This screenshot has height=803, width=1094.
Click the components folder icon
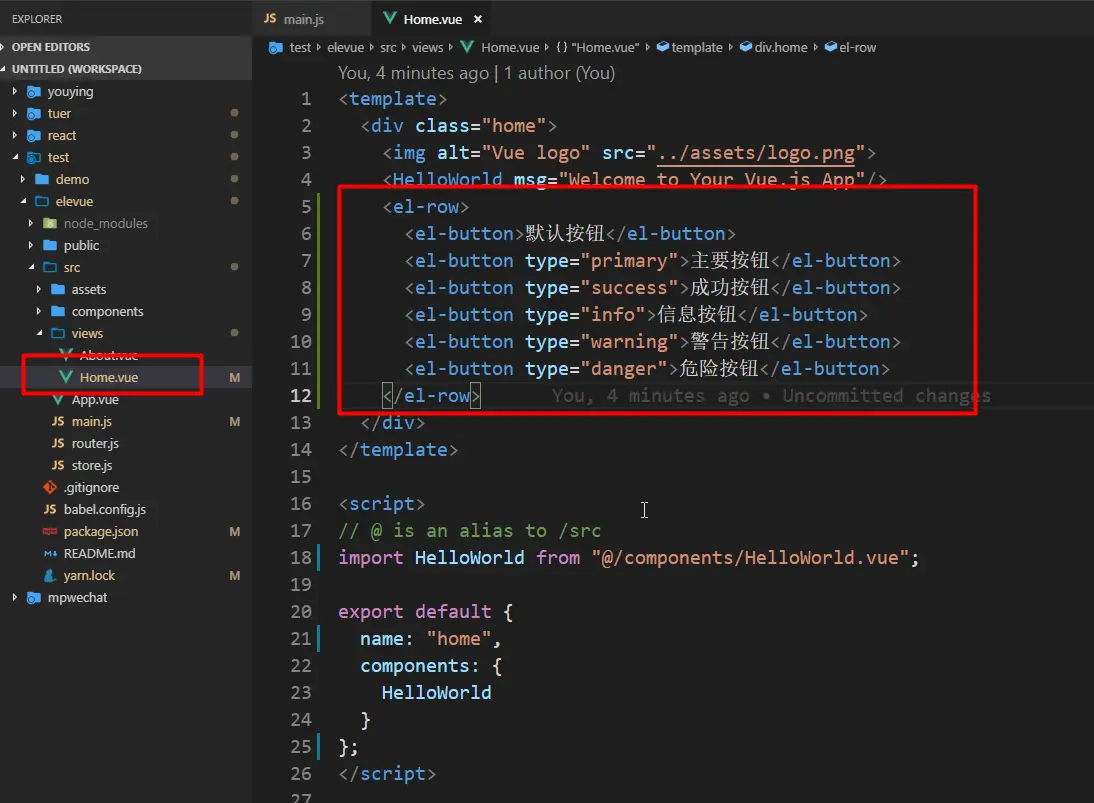pos(58,311)
